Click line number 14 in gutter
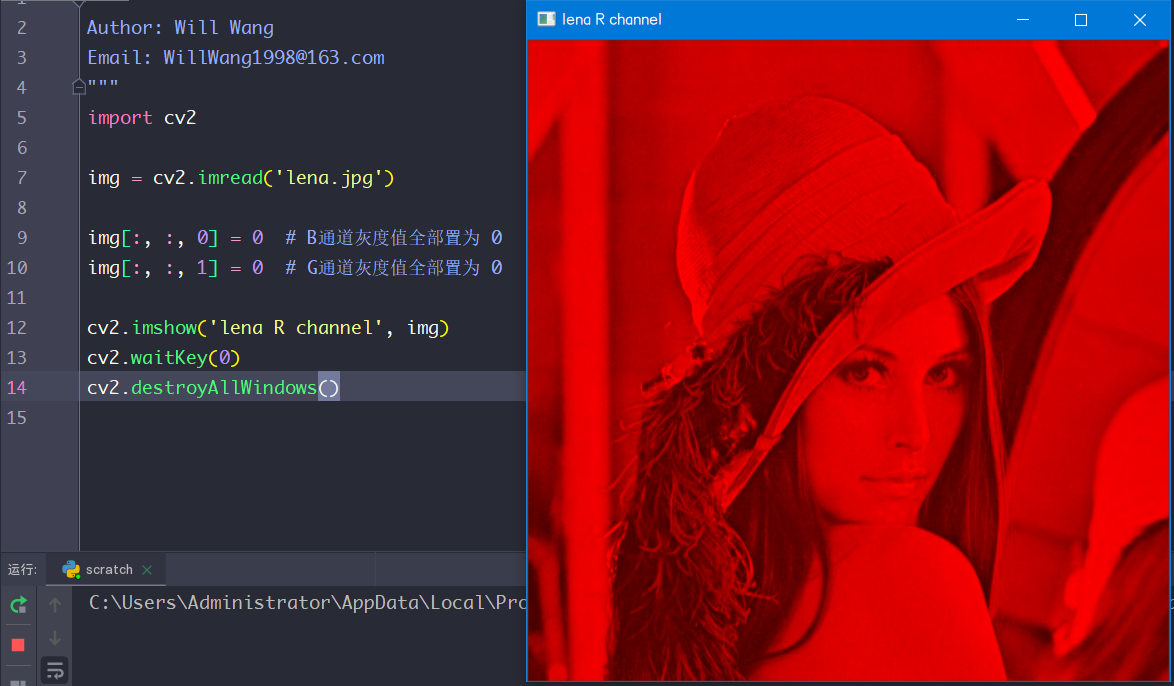Screen dimensions: 1174x686 pos(16,387)
